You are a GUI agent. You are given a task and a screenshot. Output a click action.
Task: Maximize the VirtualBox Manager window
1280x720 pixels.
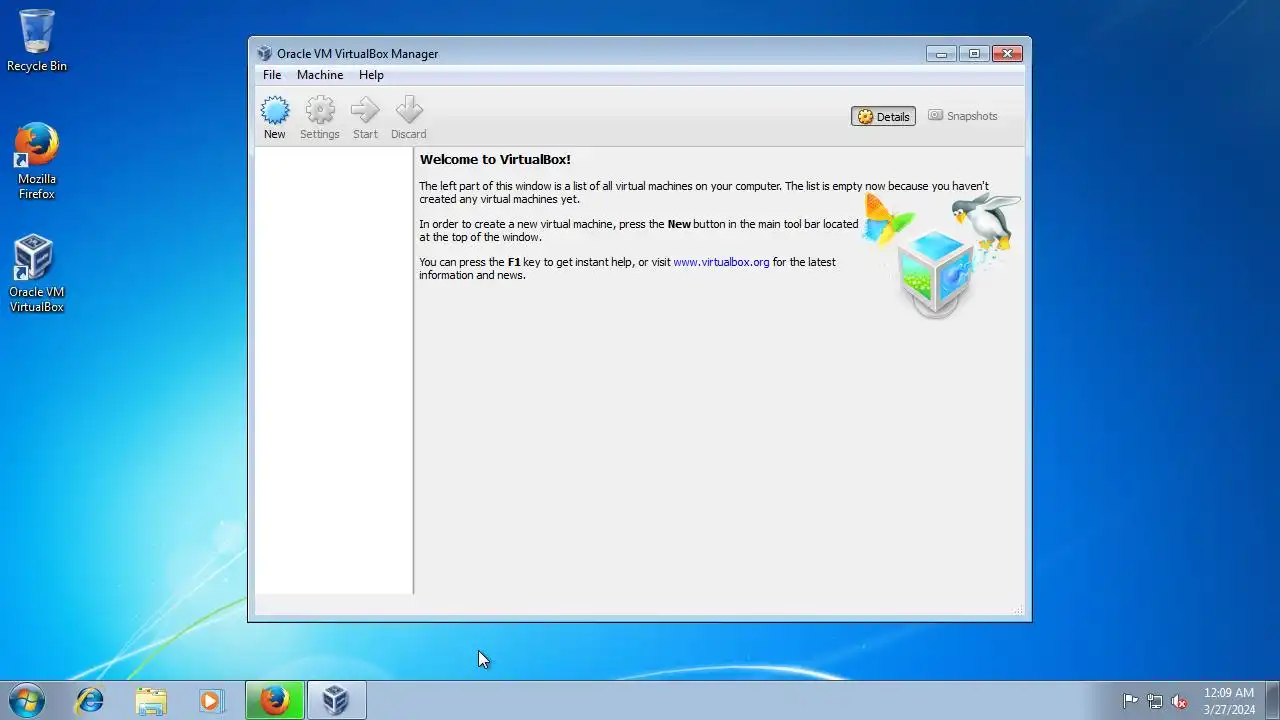coord(974,54)
